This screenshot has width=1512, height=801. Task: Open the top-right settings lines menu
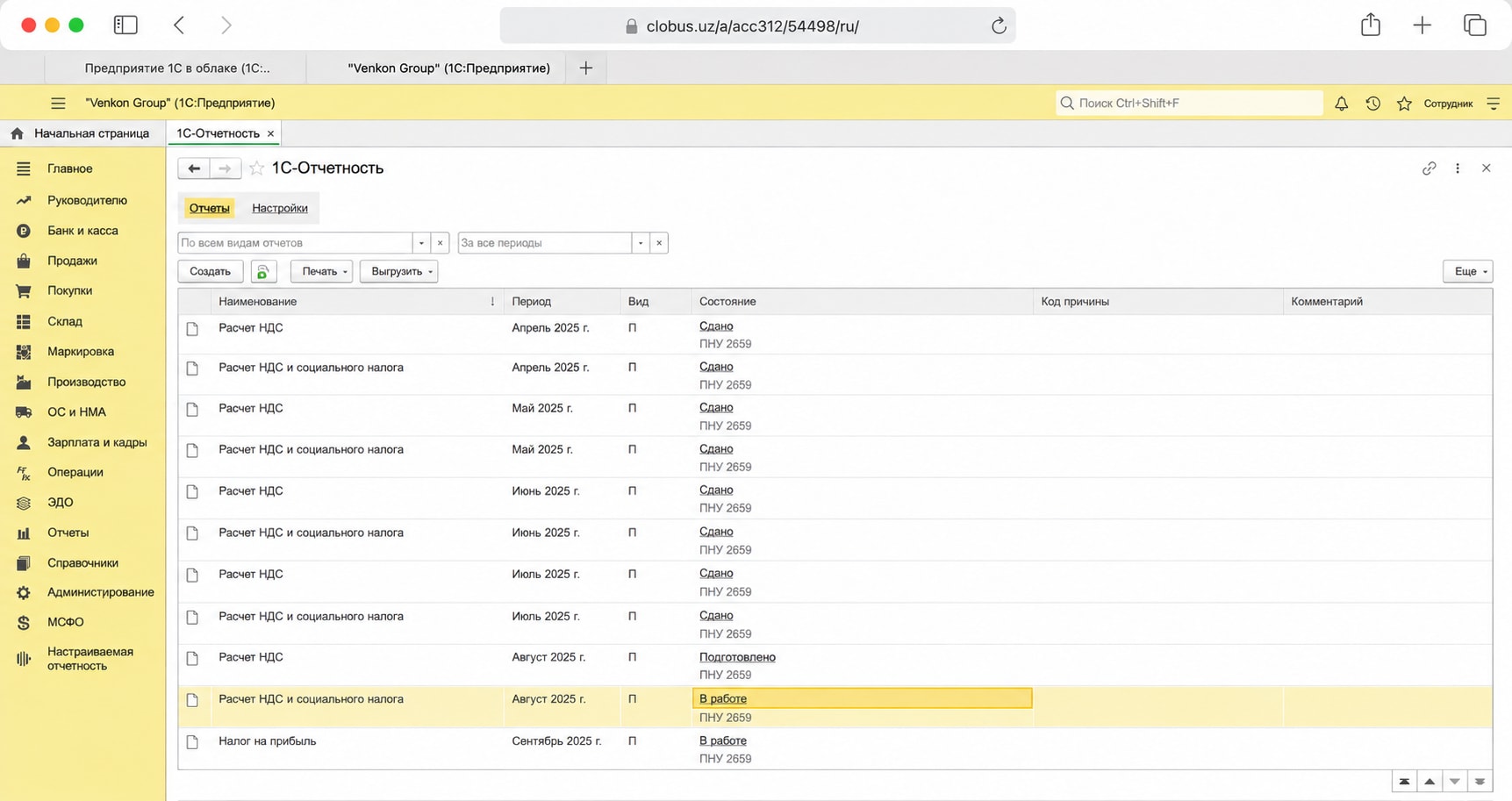click(x=1493, y=104)
